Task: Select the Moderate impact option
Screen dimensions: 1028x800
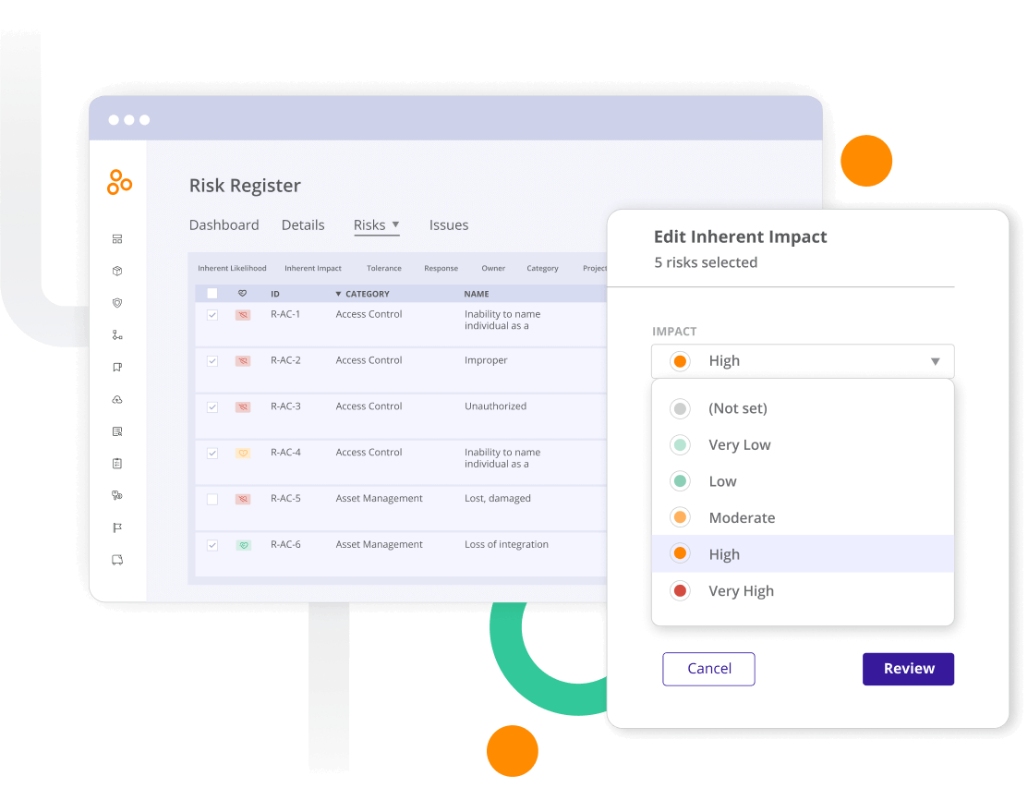Action: tap(802, 517)
